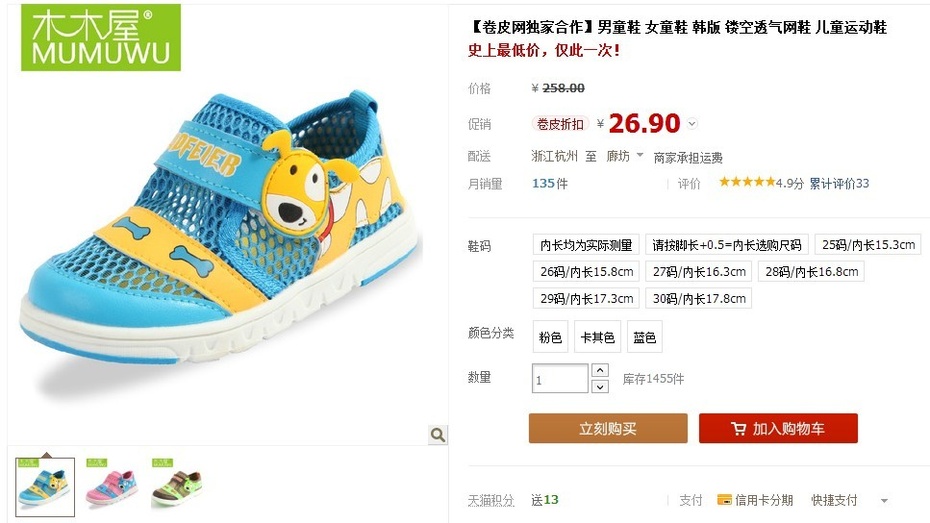Click the 立刻购买 buy now button
Viewport: 930px width, 523px height.
[608, 428]
